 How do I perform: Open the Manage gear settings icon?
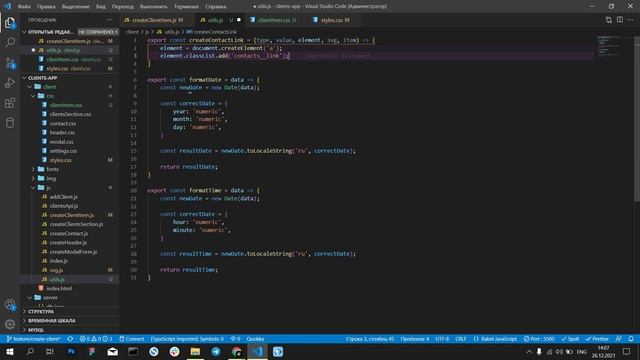(10, 324)
